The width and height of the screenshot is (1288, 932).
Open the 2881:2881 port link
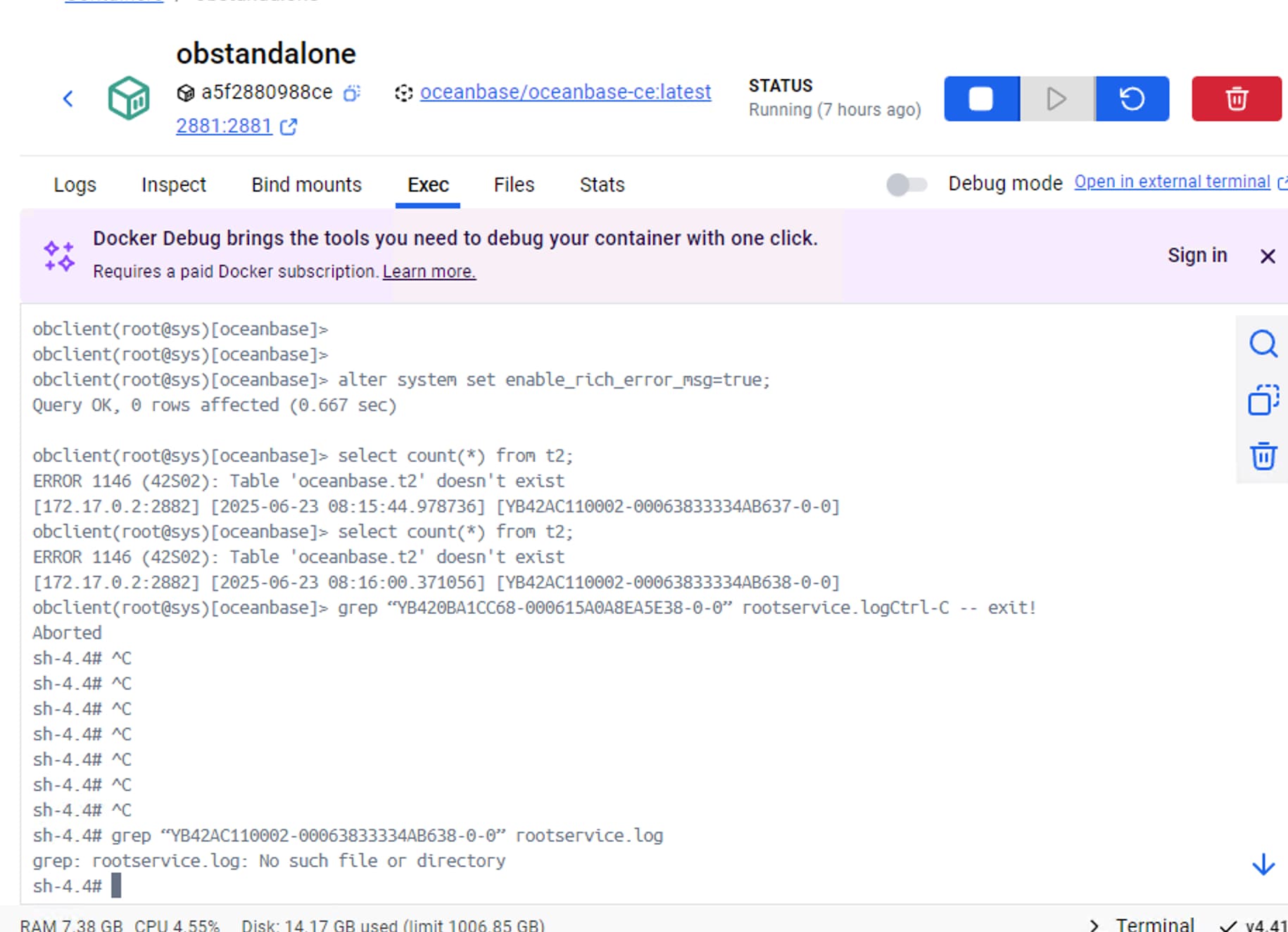[224, 126]
